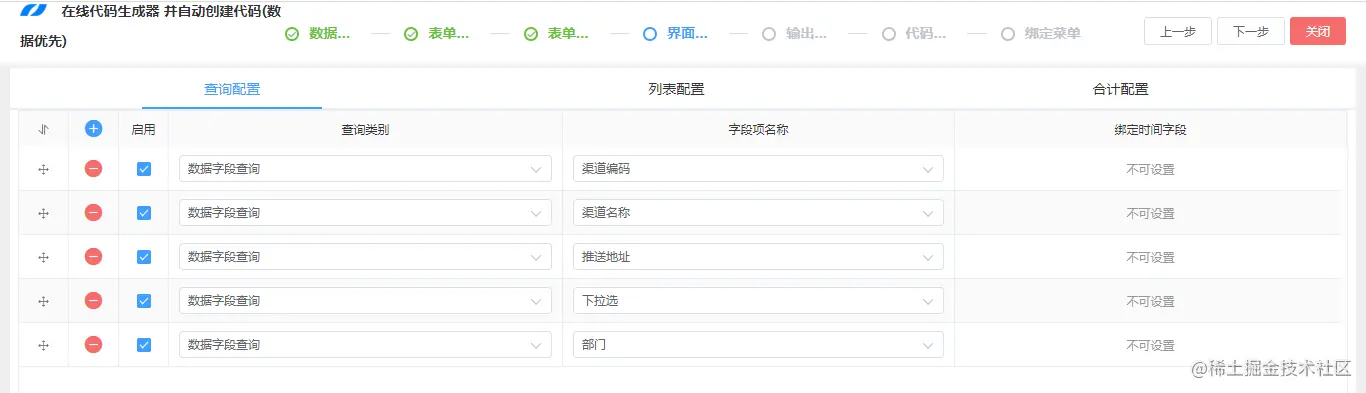1366x393 pixels.
Task: Switch to the 合计配置 tab
Action: (x=1120, y=89)
